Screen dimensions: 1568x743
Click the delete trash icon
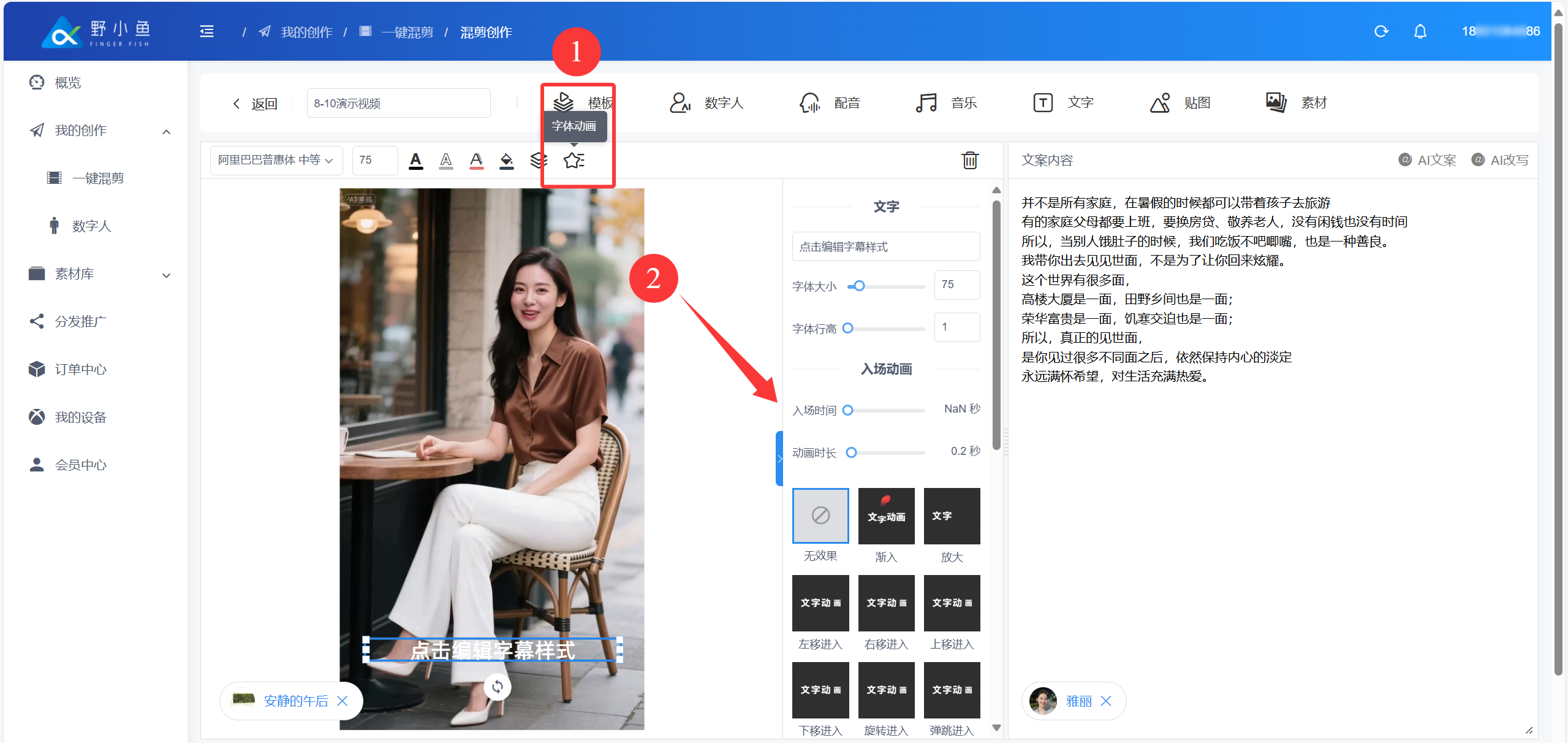coord(969,160)
